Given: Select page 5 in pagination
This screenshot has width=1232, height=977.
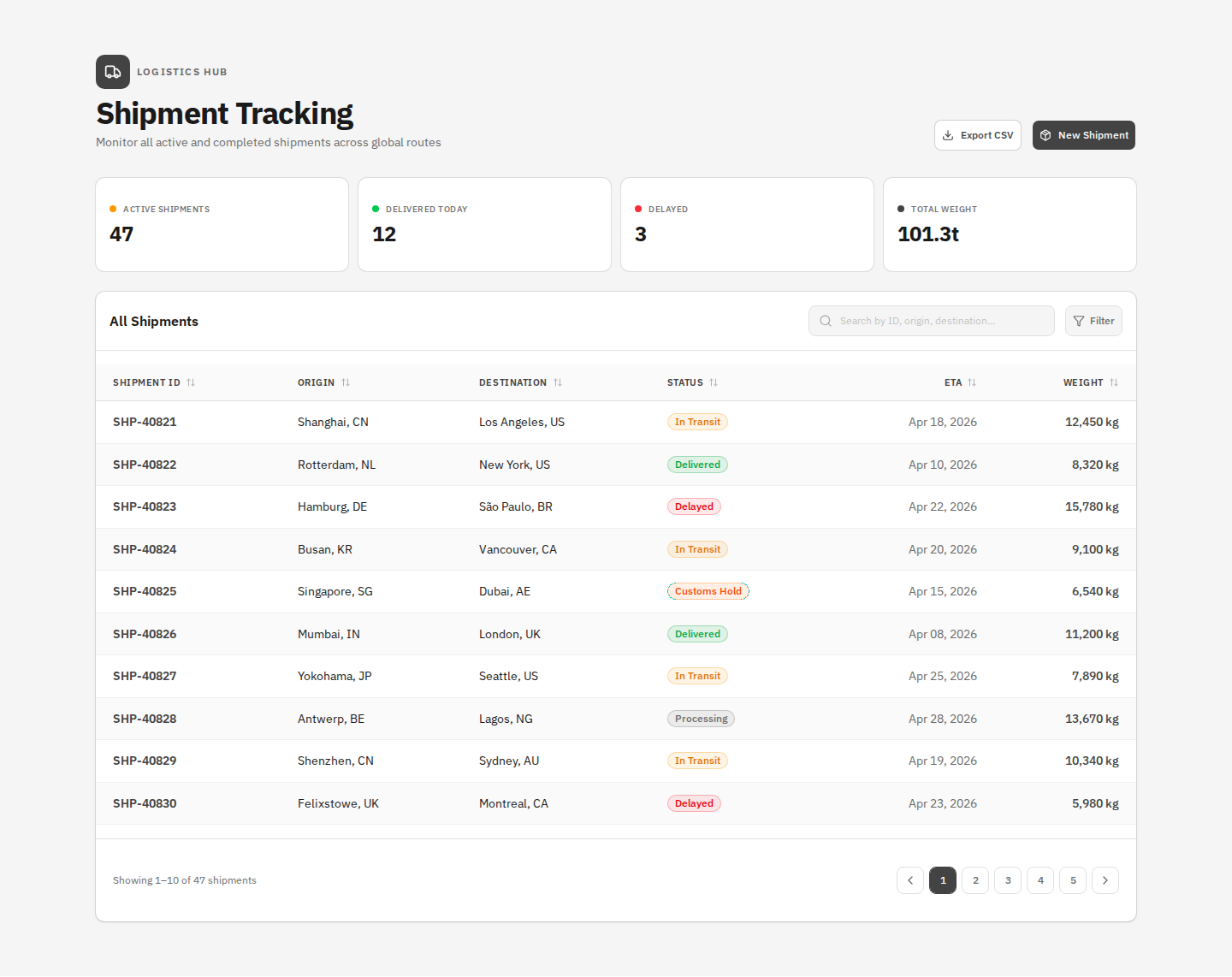Looking at the screenshot, I should pyautogui.click(x=1073, y=880).
